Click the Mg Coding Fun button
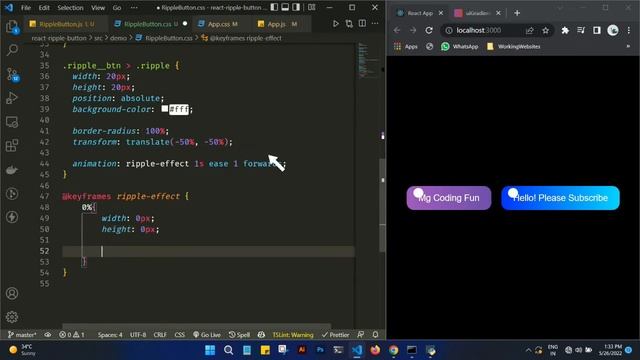Image resolution: width=640 pixels, height=360 pixels. click(x=449, y=198)
